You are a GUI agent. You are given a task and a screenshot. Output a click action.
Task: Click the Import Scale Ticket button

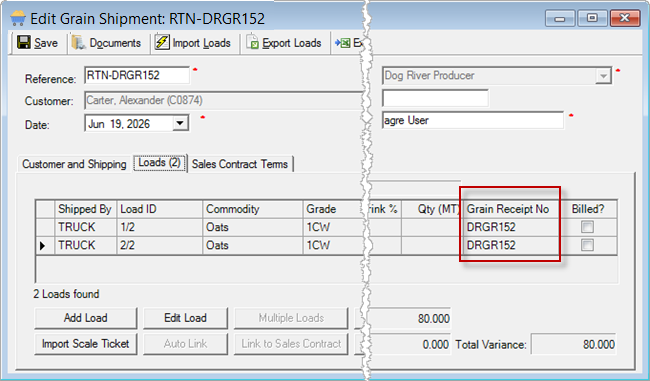tap(86, 344)
